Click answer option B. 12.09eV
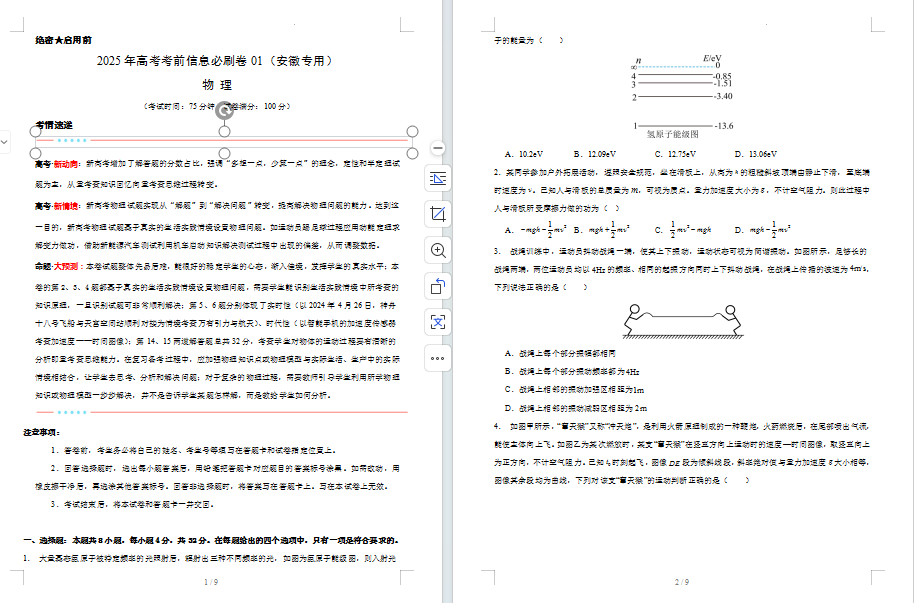 pos(595,155)
